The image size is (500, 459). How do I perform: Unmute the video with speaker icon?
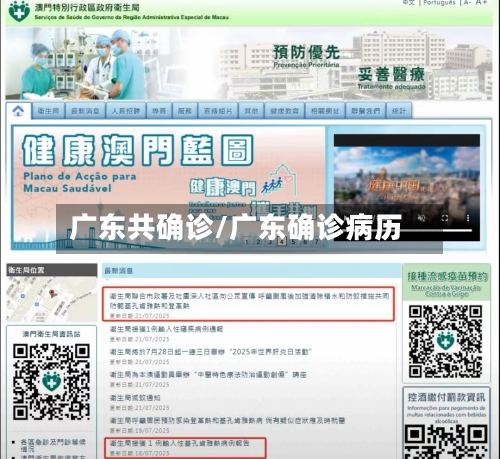point(421,218)
